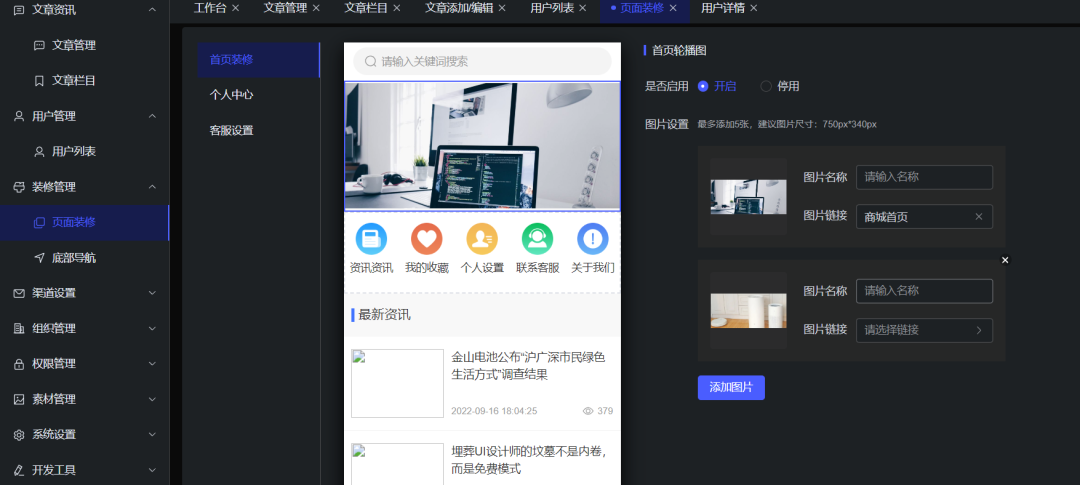
Task: Collapse the 装修管理 menu
Action: click(152, 187)
